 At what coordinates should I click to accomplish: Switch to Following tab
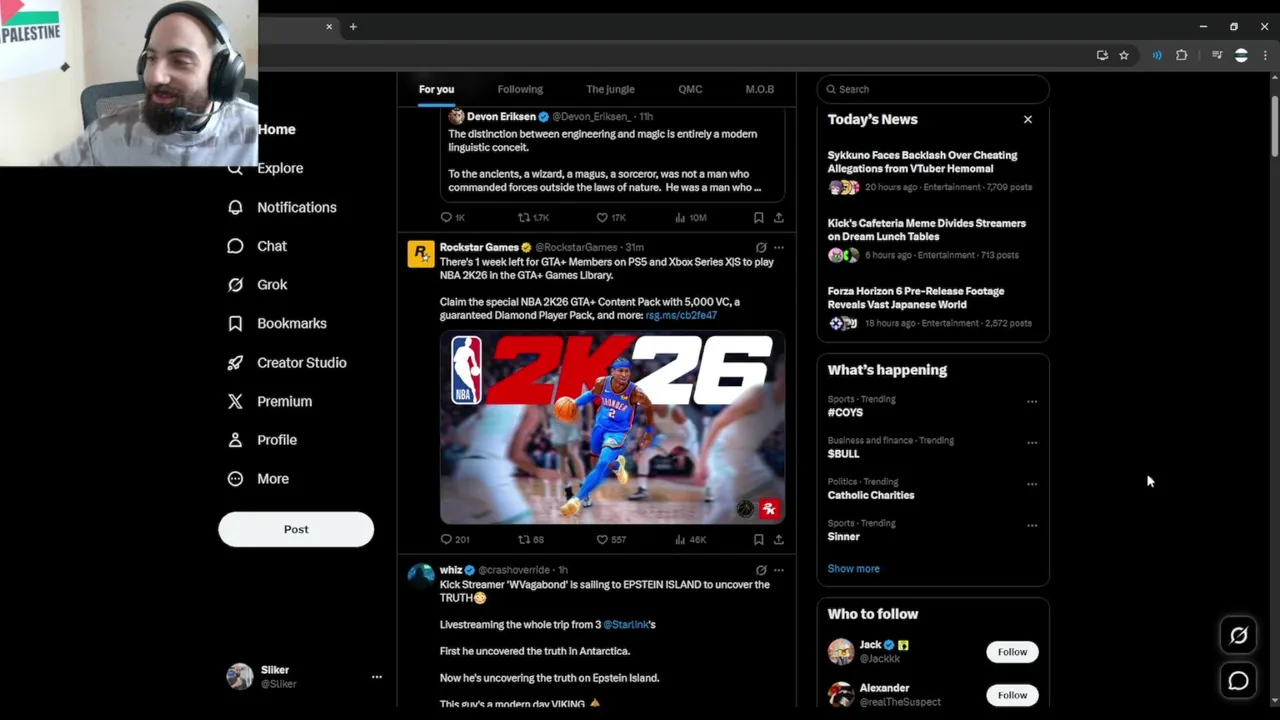pyautogui.click(x=520, y=89)
